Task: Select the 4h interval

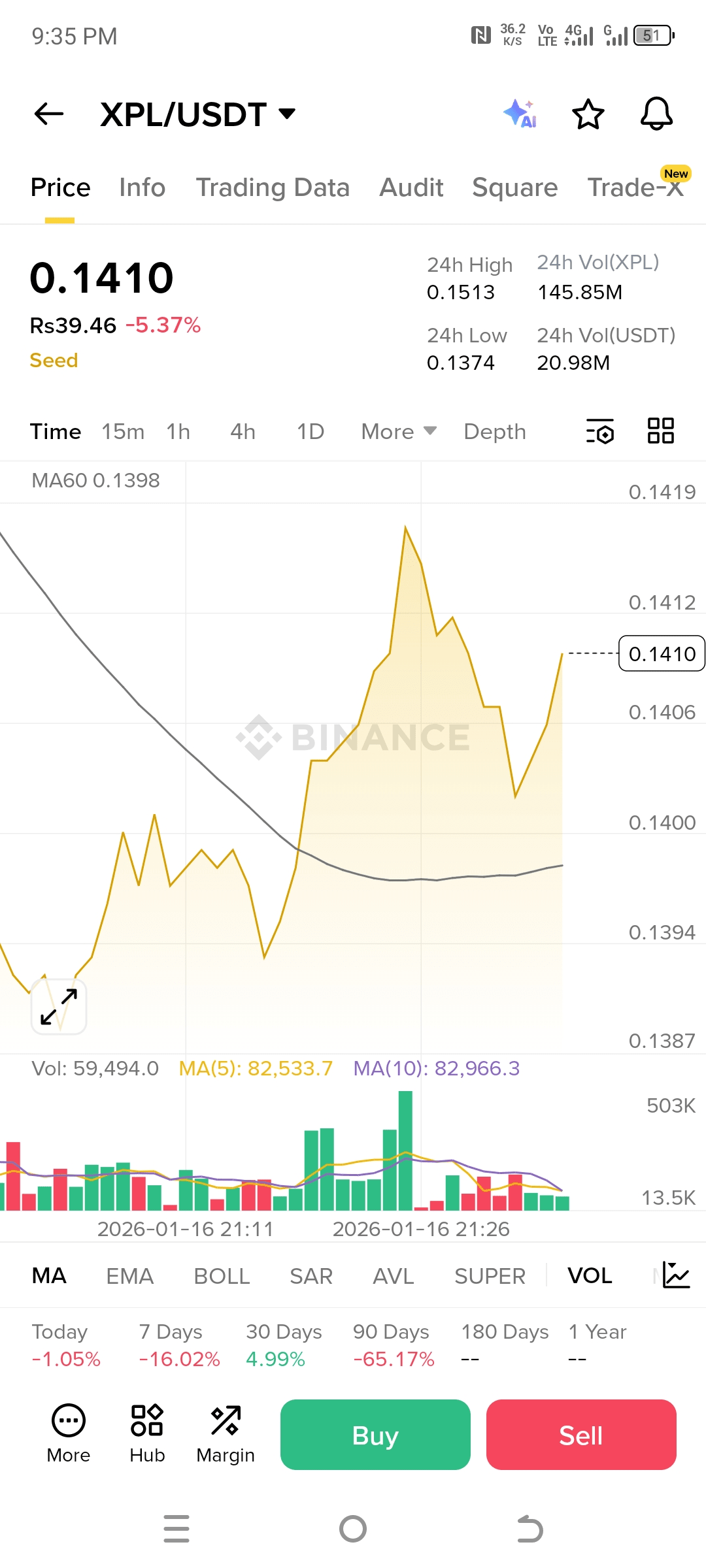Action: click(x=243, y=431)
